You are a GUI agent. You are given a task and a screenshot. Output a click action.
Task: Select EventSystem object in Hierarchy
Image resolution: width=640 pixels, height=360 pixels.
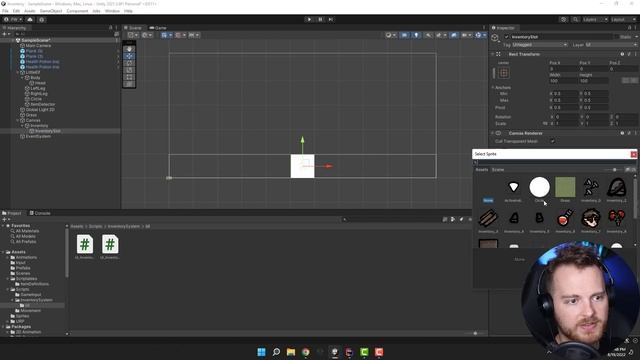pos(38,136)
